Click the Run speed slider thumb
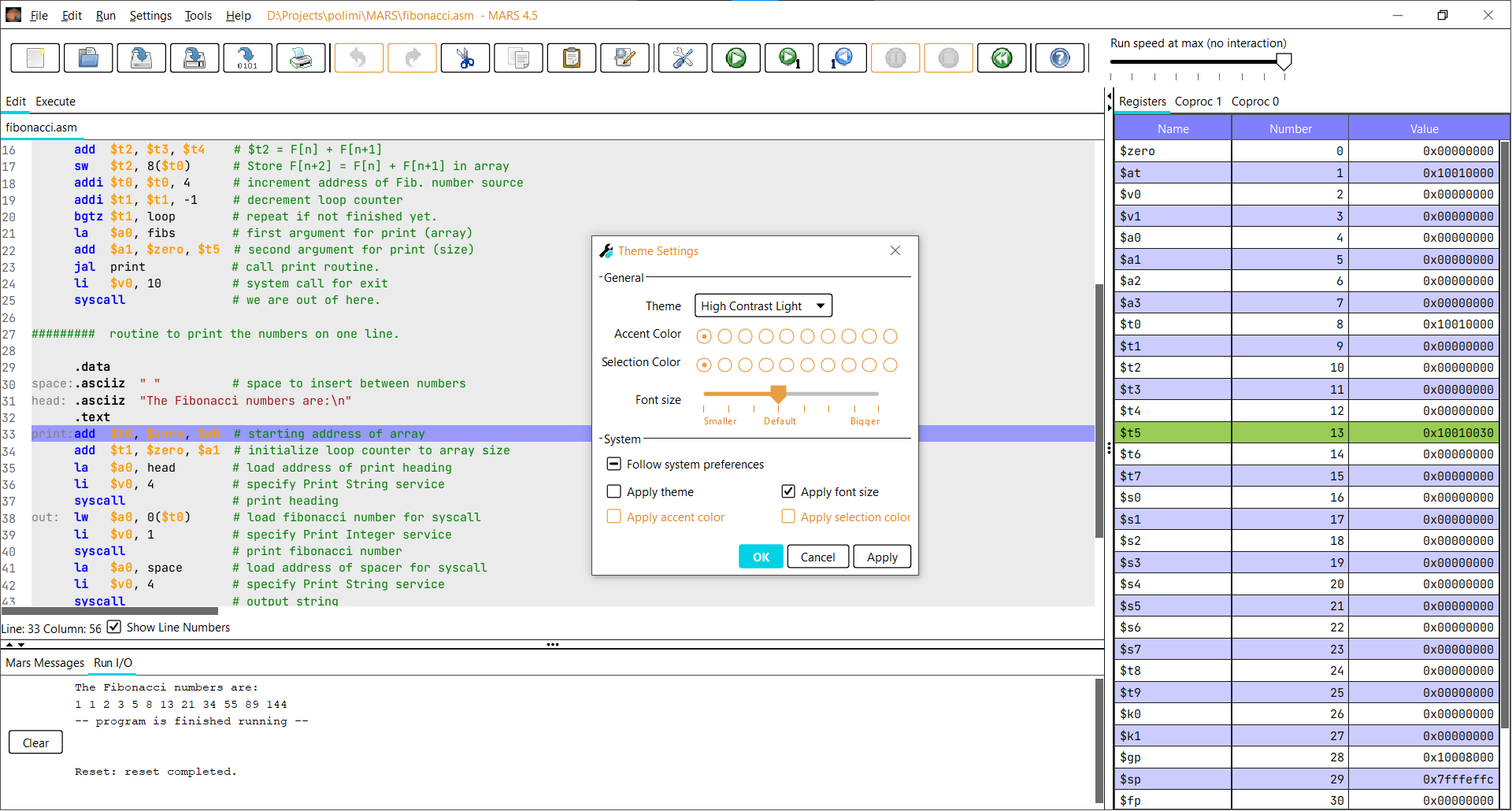The height and width of the screenshot is (811, 1512). point(1284,61)
